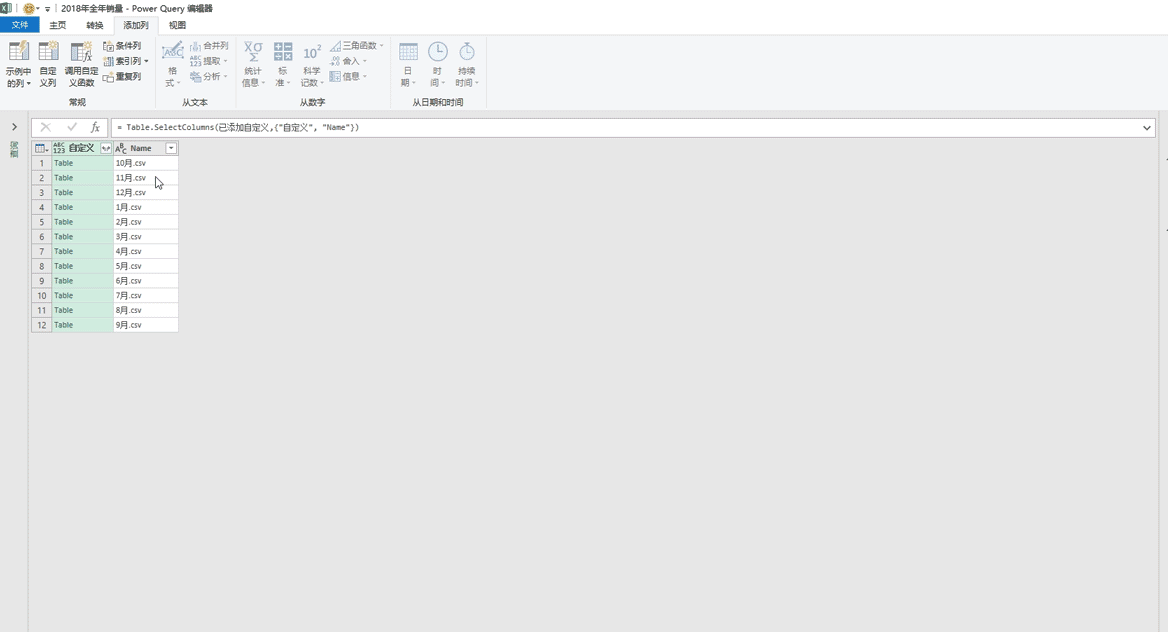Click the ABC data type icon of Name
Screen dimensions: 1168x632
coord(121,148)
